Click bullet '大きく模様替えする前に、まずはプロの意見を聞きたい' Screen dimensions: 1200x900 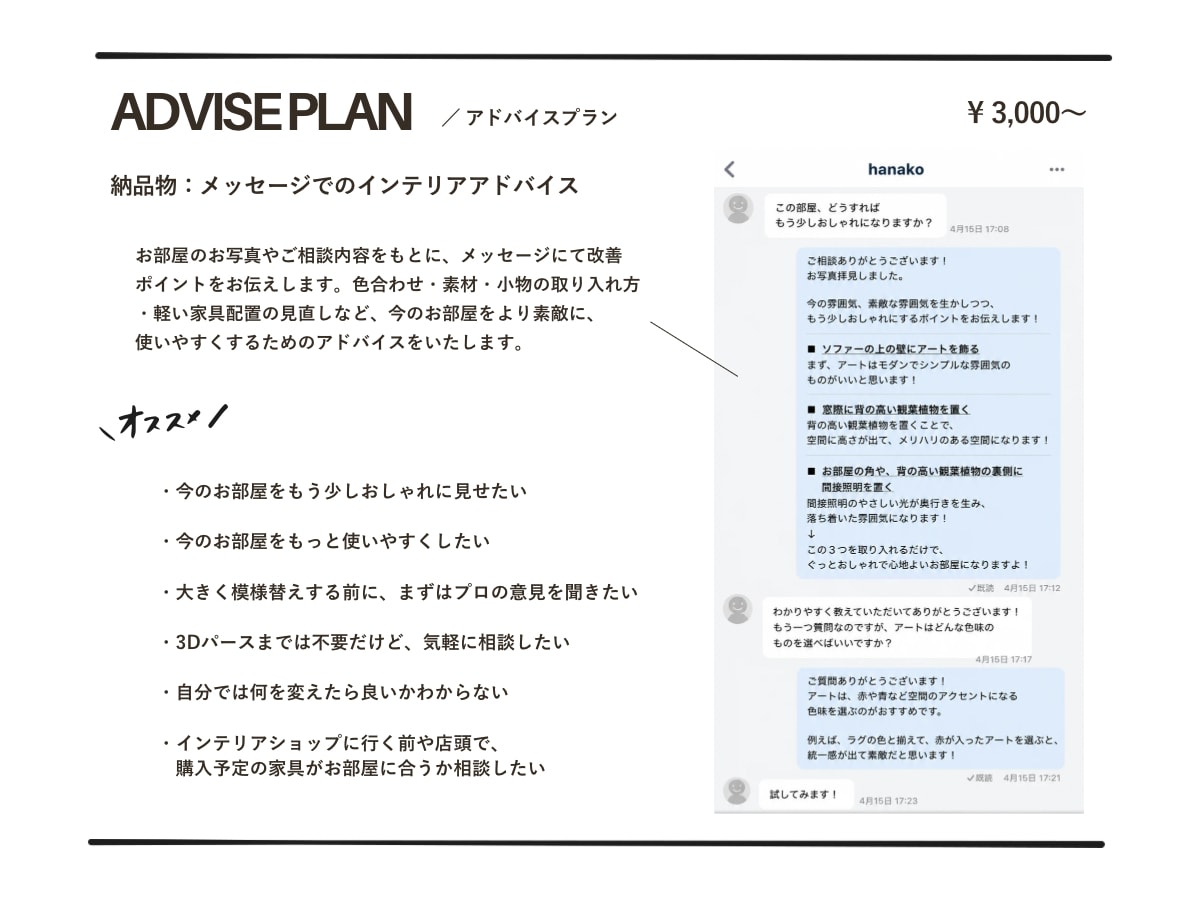[x=398, y=591]
